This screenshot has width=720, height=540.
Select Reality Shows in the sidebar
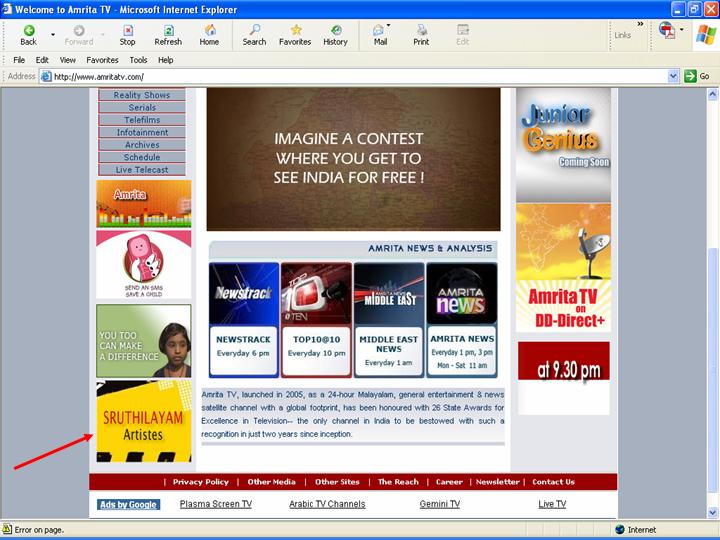[x=142, y=95]
